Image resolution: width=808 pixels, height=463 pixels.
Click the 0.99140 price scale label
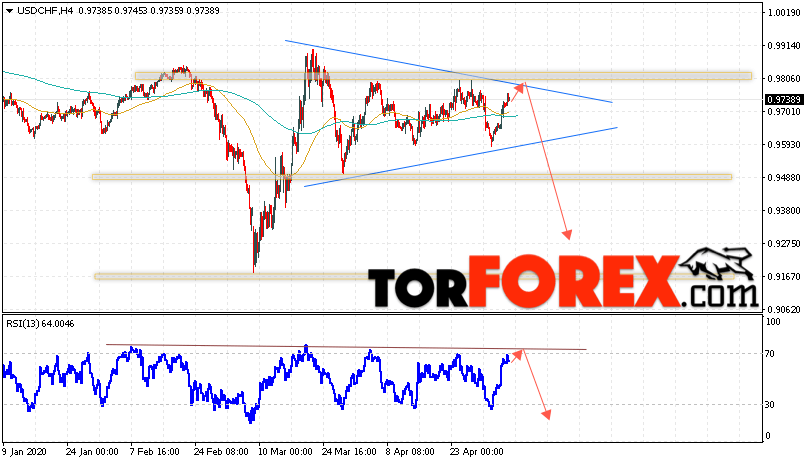click(x=784, y=46)
